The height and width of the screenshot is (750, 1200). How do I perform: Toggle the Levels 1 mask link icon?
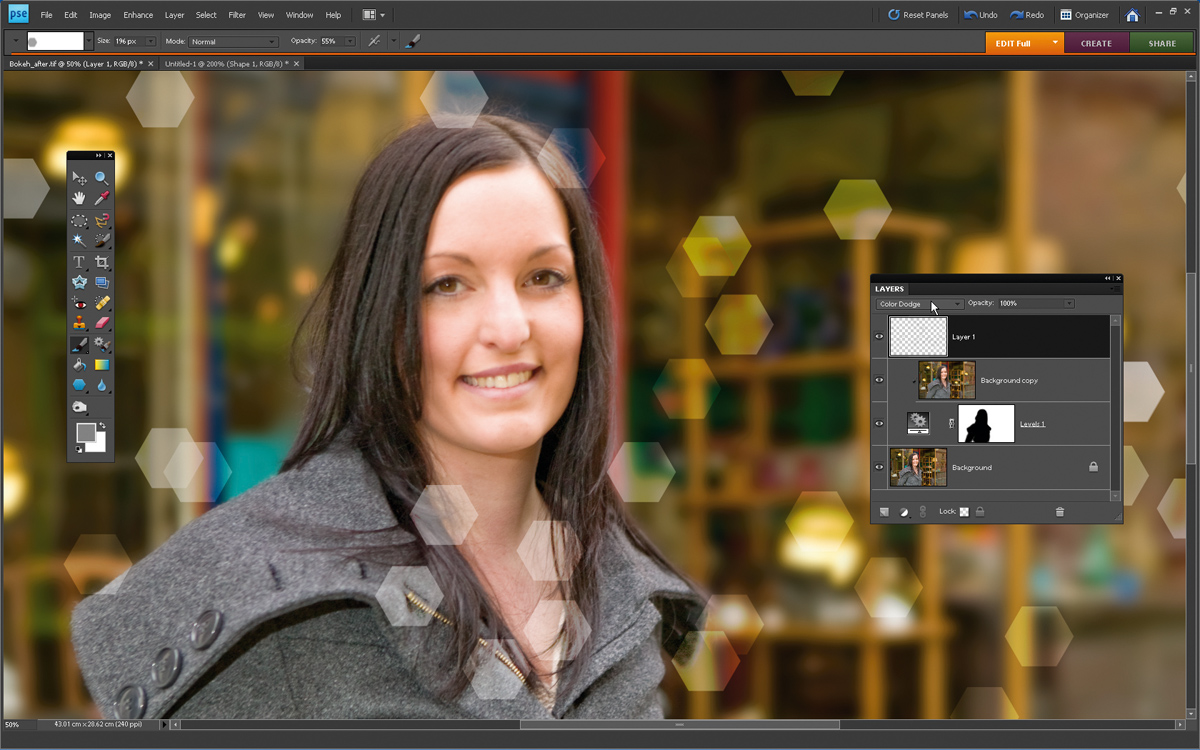point(951,424)
